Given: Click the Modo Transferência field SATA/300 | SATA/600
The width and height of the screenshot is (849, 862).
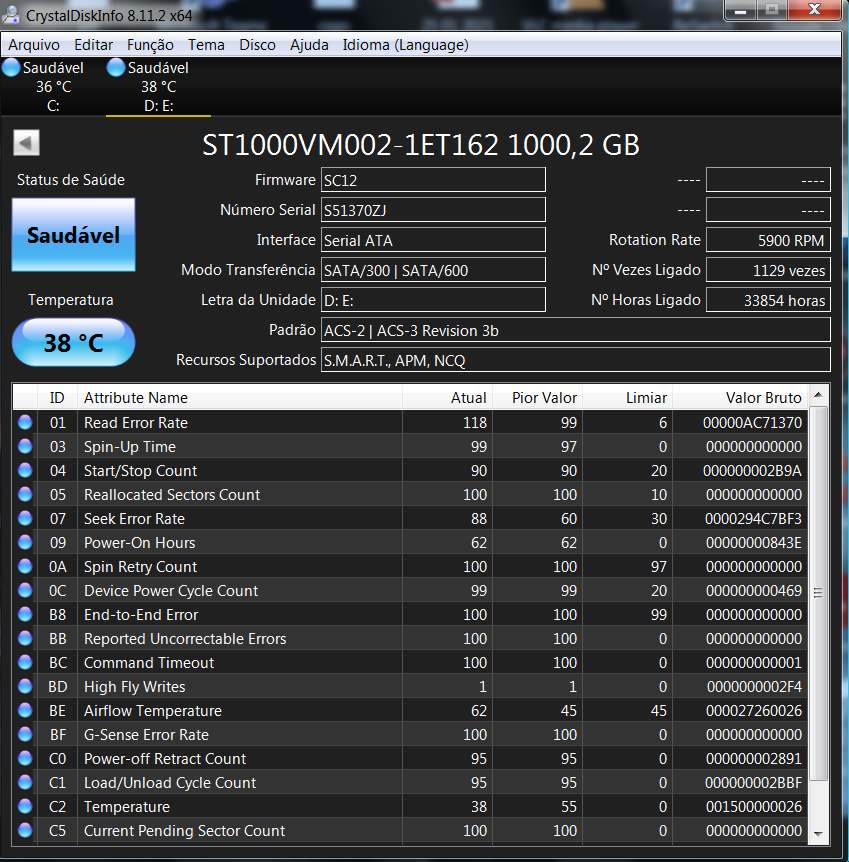Looking at the screenshot, I should pyautogui.click(x=433, y=270).
